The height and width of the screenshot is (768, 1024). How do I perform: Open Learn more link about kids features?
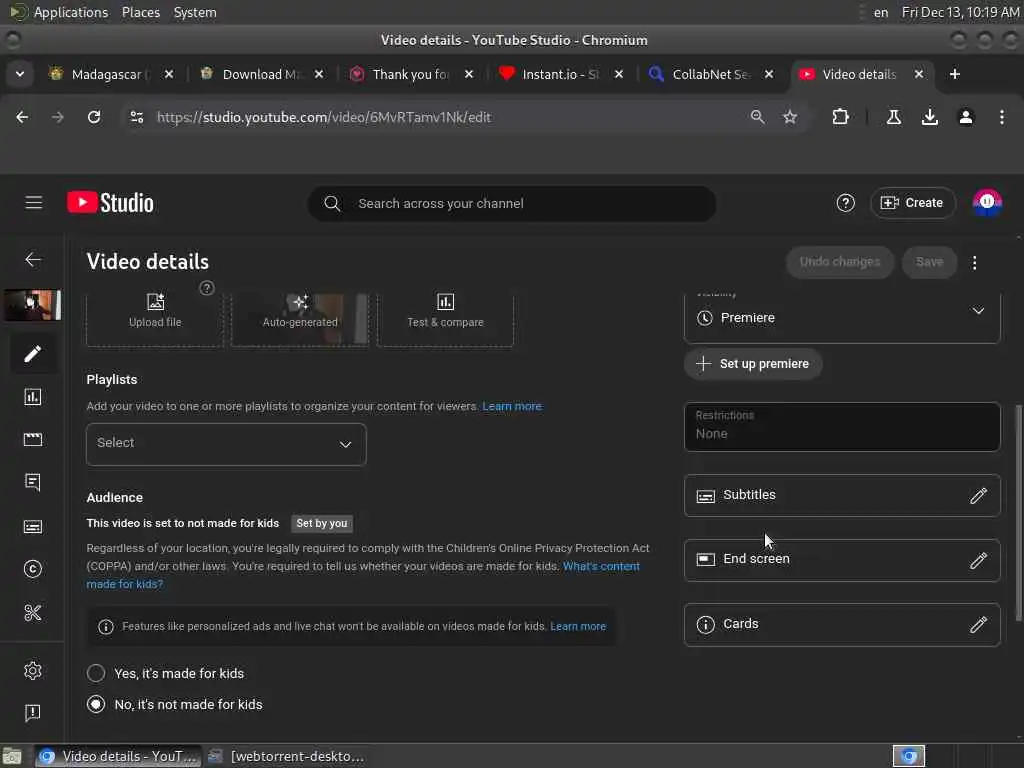tap(578, 626)
